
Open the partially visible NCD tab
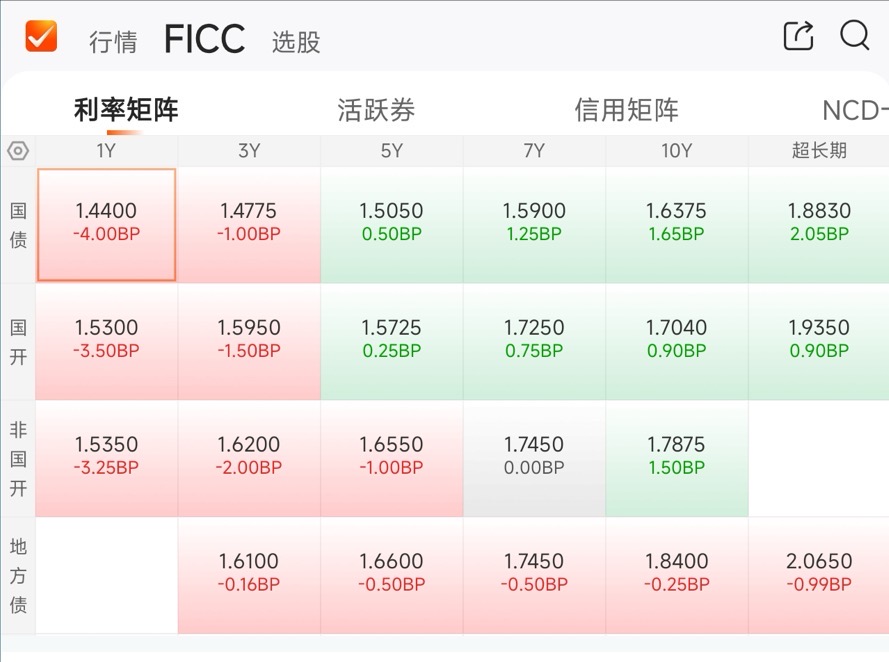click(x=855, y=111)
